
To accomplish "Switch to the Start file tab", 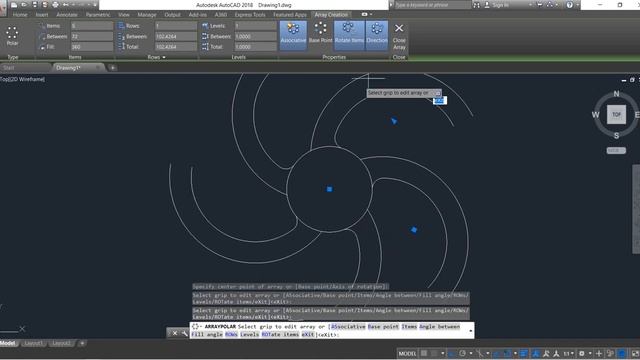I will click(x=9, y=68).
